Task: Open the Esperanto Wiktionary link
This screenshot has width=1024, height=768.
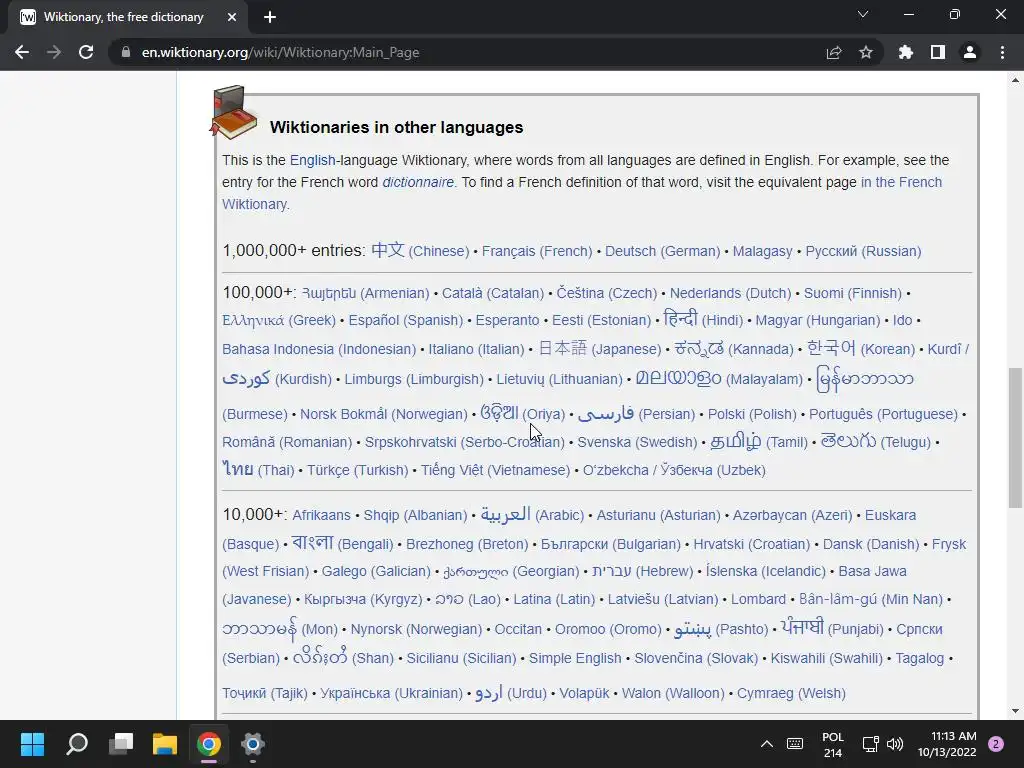Action: pos(507,321)
